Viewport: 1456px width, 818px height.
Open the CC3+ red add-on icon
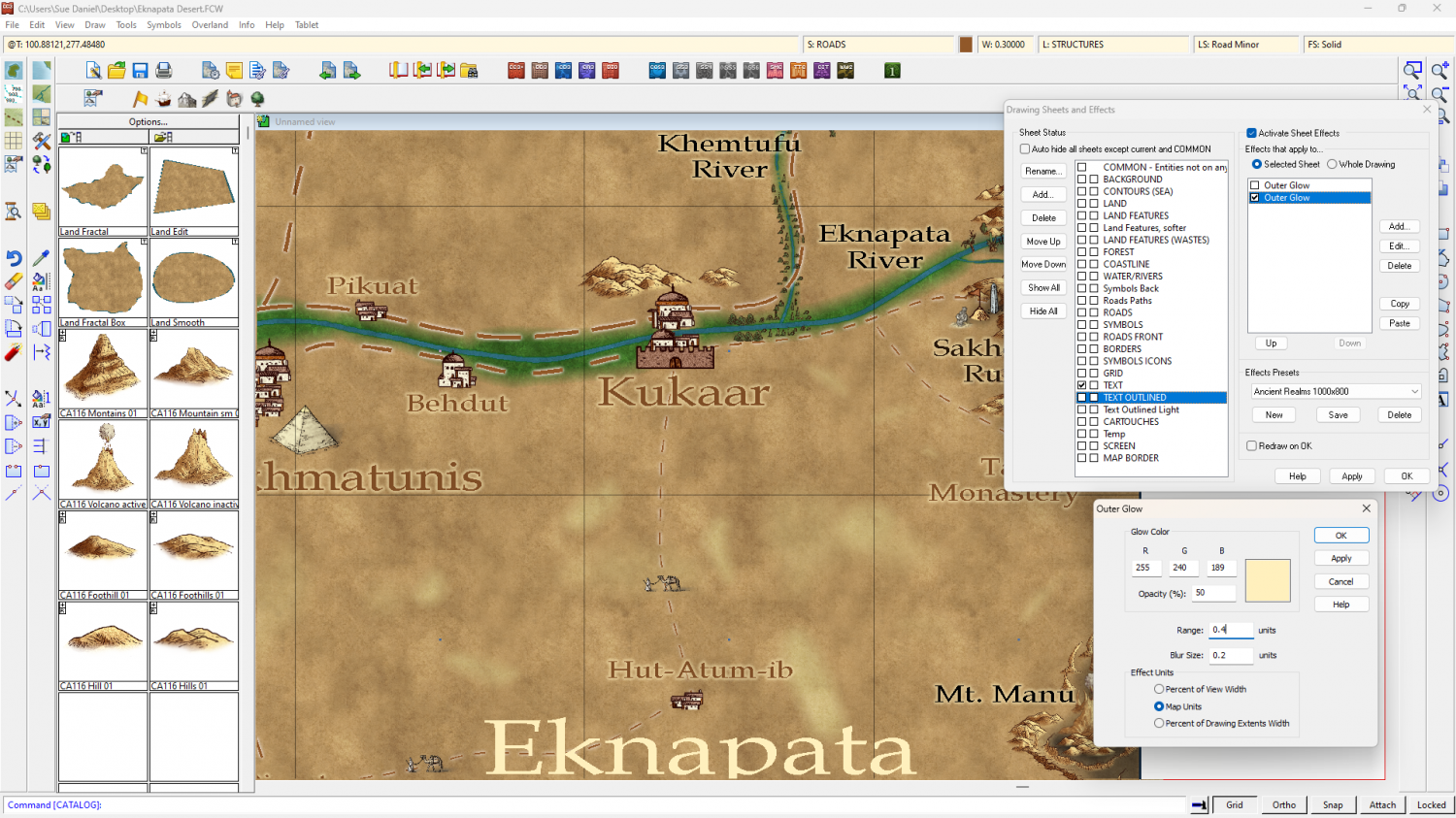(516, 70)
